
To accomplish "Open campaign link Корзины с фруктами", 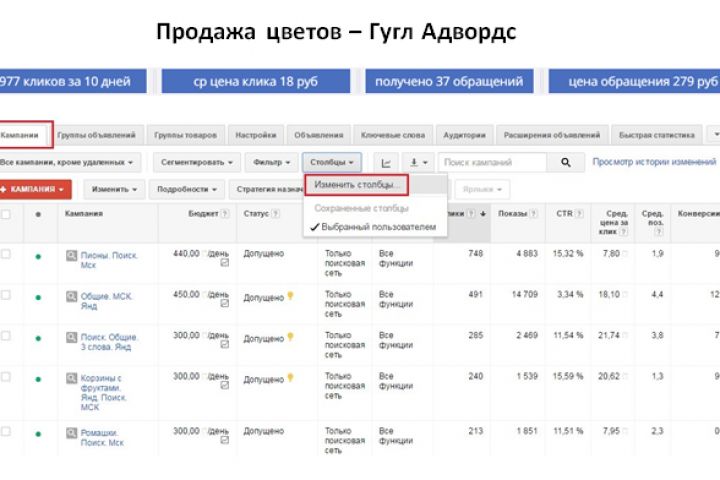I will coord(103,392).
